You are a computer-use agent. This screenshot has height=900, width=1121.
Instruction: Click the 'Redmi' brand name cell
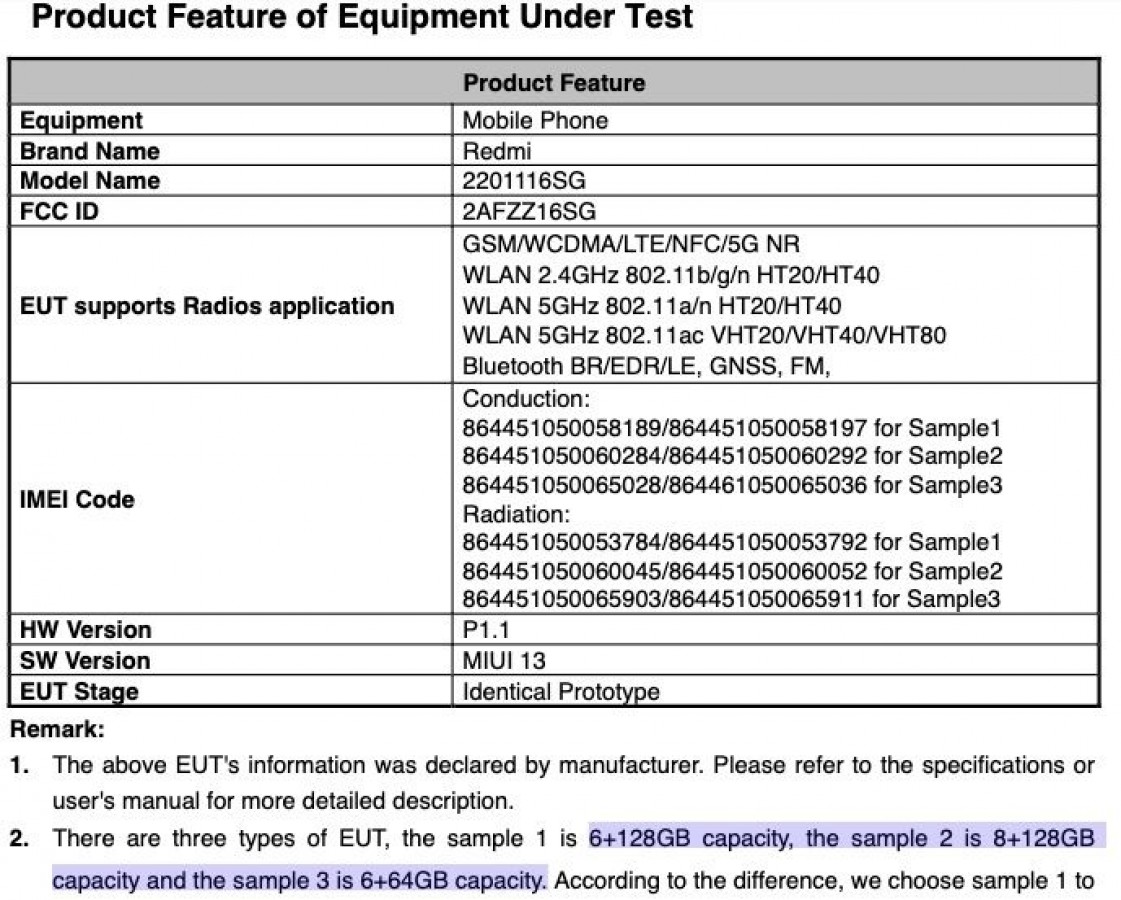[x=497, y=151]
